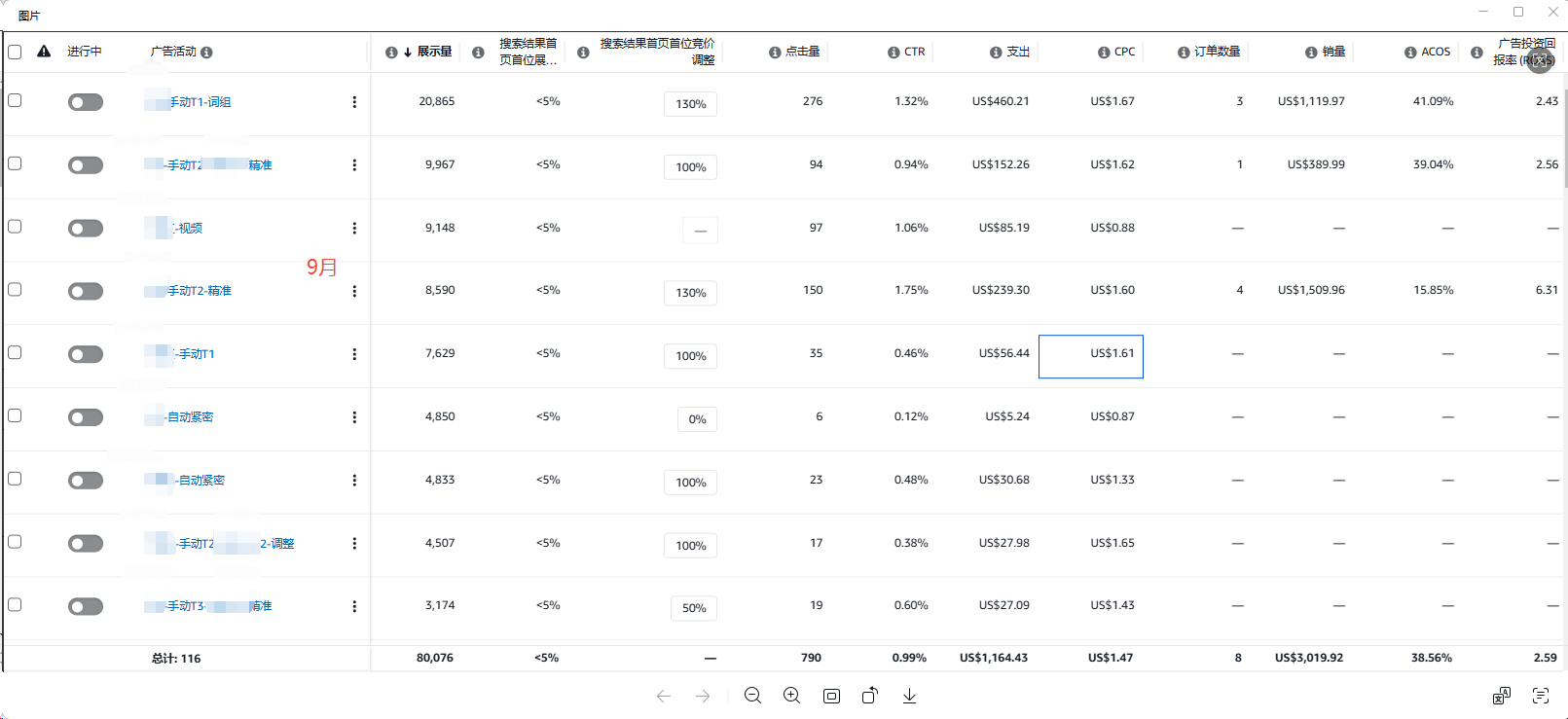Click the 130% bid adjustment box in first row
Screen dimensions: 1568x719
click(690, 104)
